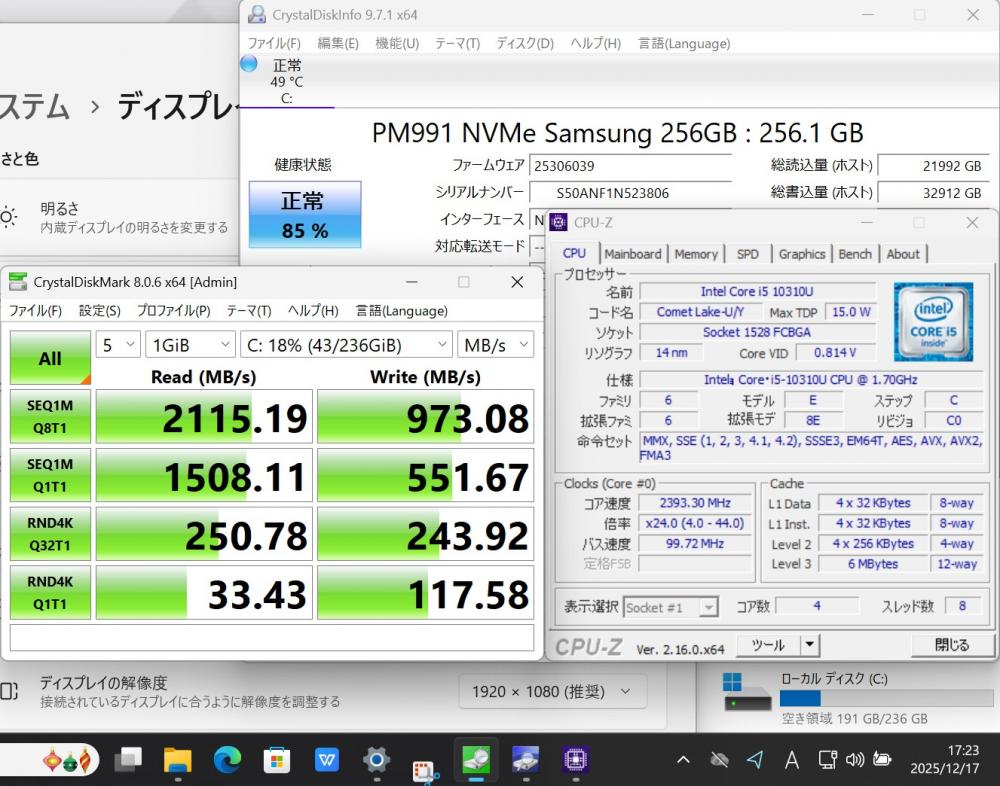This screenshot has height=786, width=1000.
Task: Open test count dropdown showing 5
Action: [x=118, y=345]
